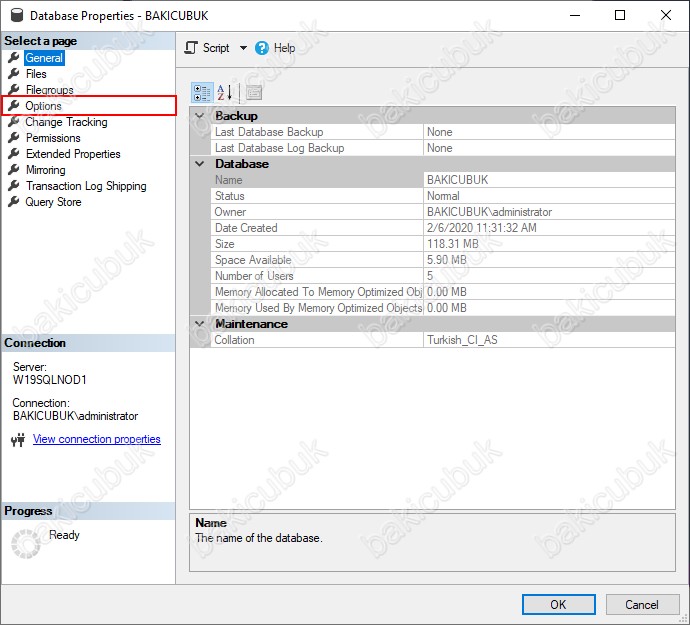Click the wrench icon beside Options
Viewport: 690px width, 625px height.
pyautogui.click(x=14, y=106)
